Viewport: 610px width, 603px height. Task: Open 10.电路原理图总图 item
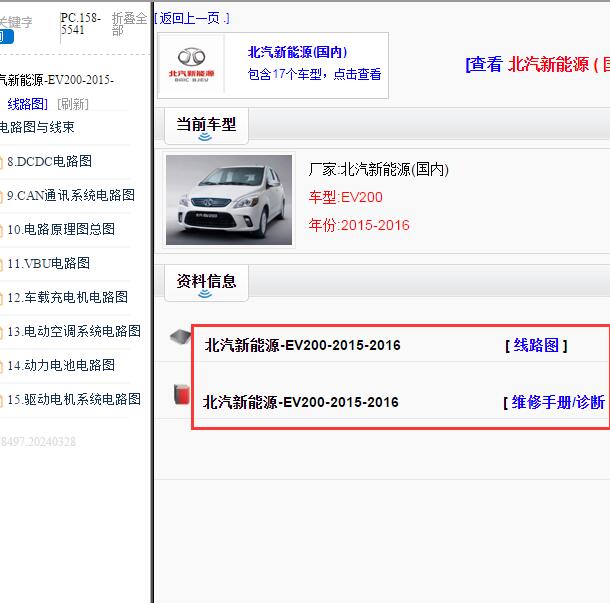pyautogui.click(x=61, y=229)
